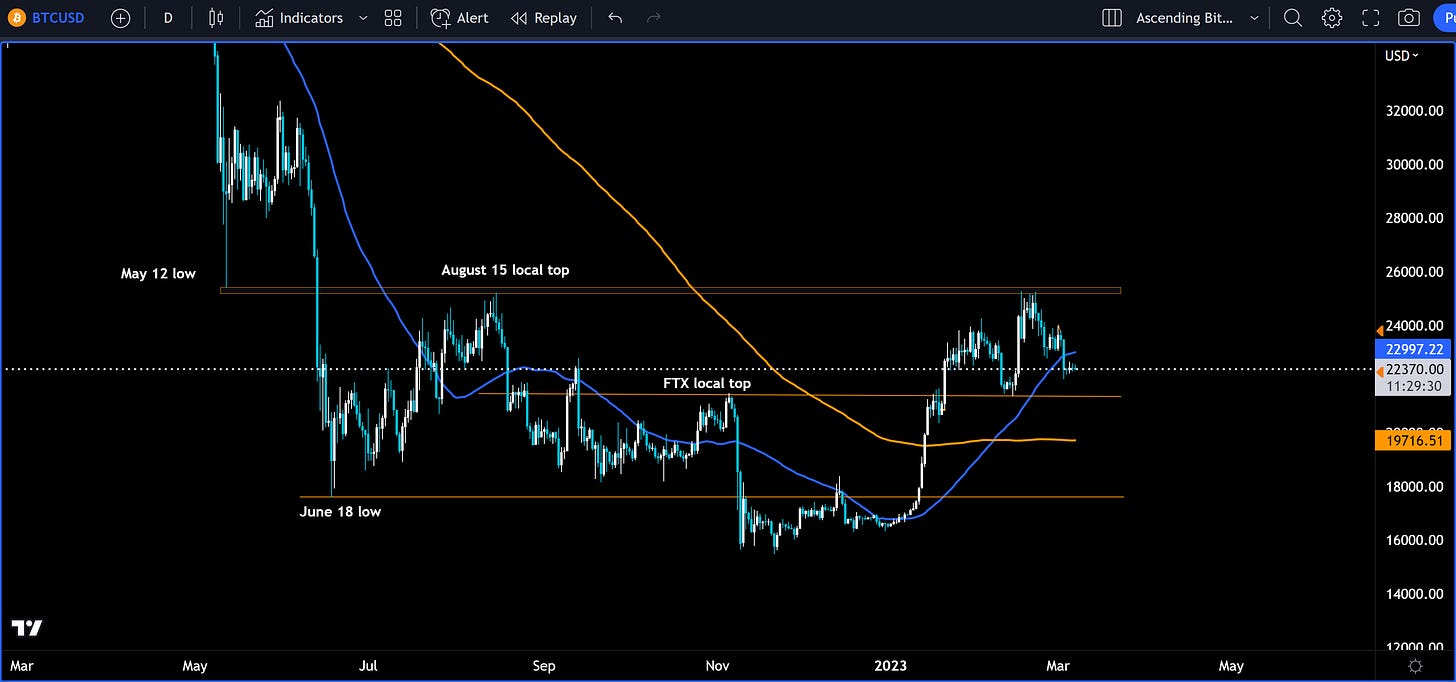The width and height of the screenshot is (1456, 682).
Task: Click the 11:29:30 bar countdown timer
Action: (1415, 386)
